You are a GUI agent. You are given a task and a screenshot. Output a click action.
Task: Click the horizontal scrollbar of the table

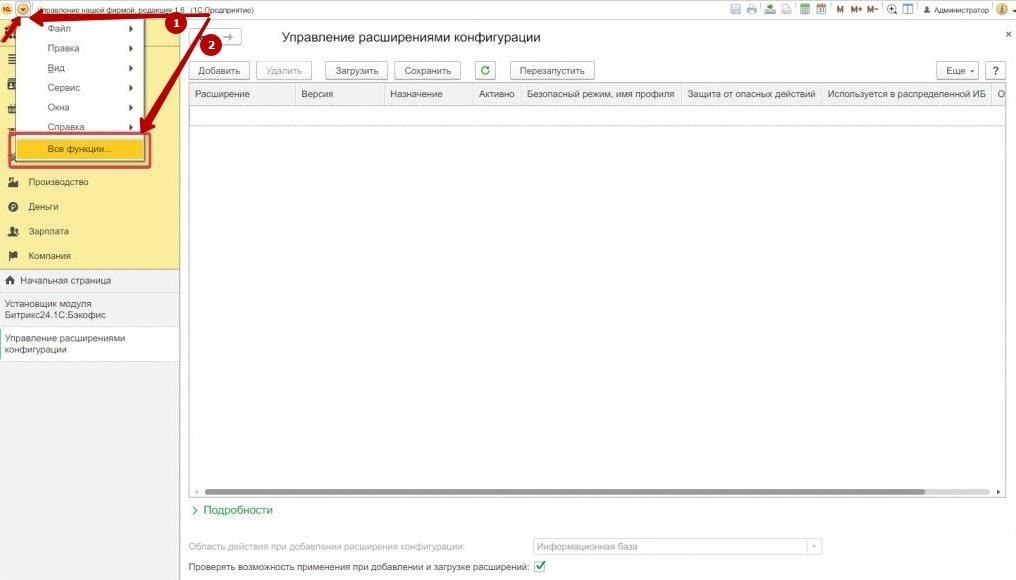click(564, 492)
